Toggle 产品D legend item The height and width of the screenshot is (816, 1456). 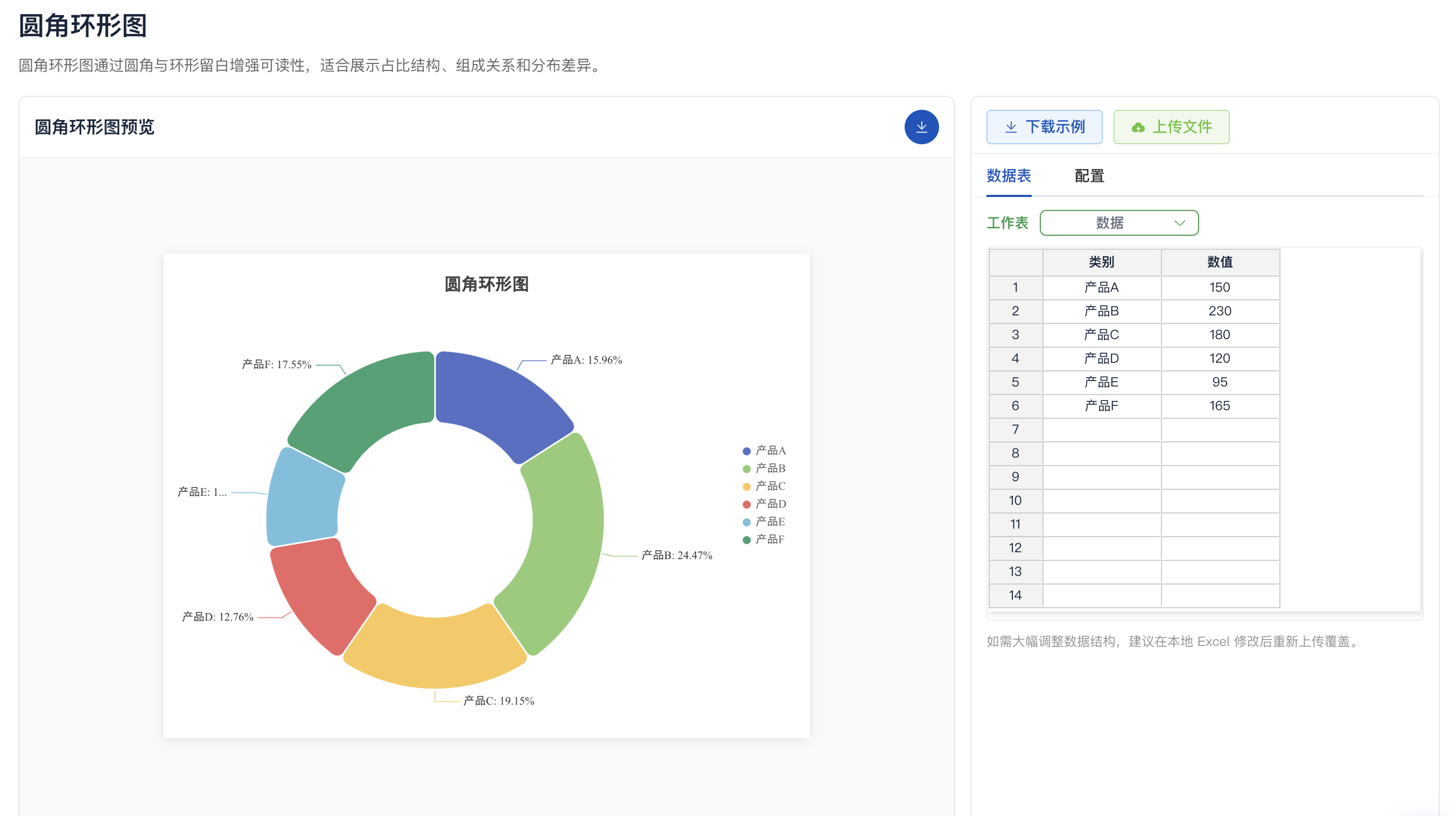(x=764, y=503)
